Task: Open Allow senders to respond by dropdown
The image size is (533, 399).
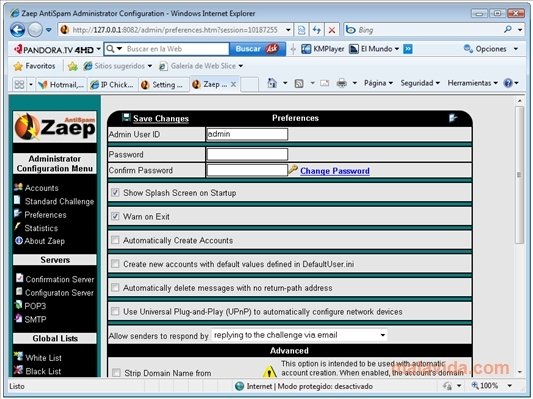Action: [299, 335]
